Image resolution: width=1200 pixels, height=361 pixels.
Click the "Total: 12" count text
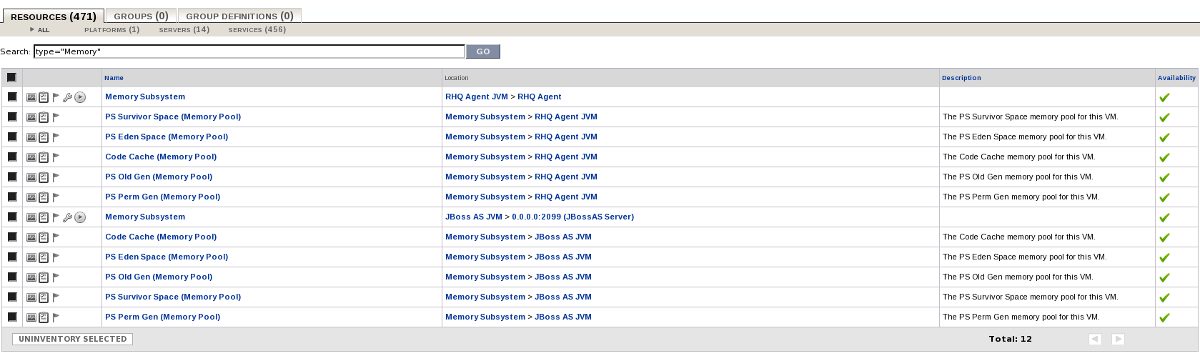coord(1009,339)
